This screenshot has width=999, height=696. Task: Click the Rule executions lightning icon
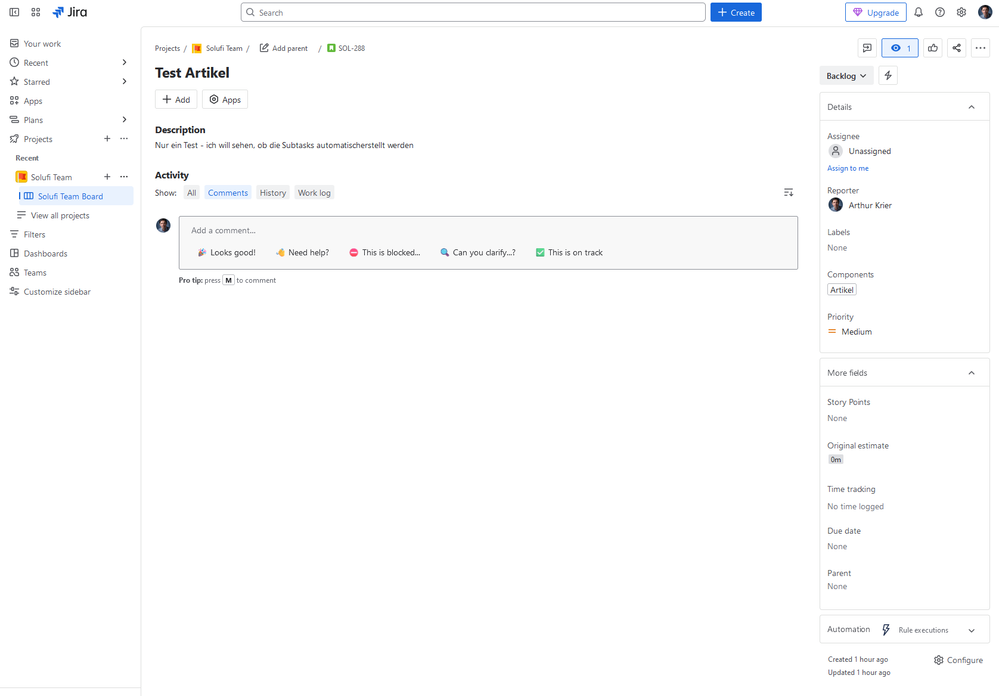(x=886, y=630)
